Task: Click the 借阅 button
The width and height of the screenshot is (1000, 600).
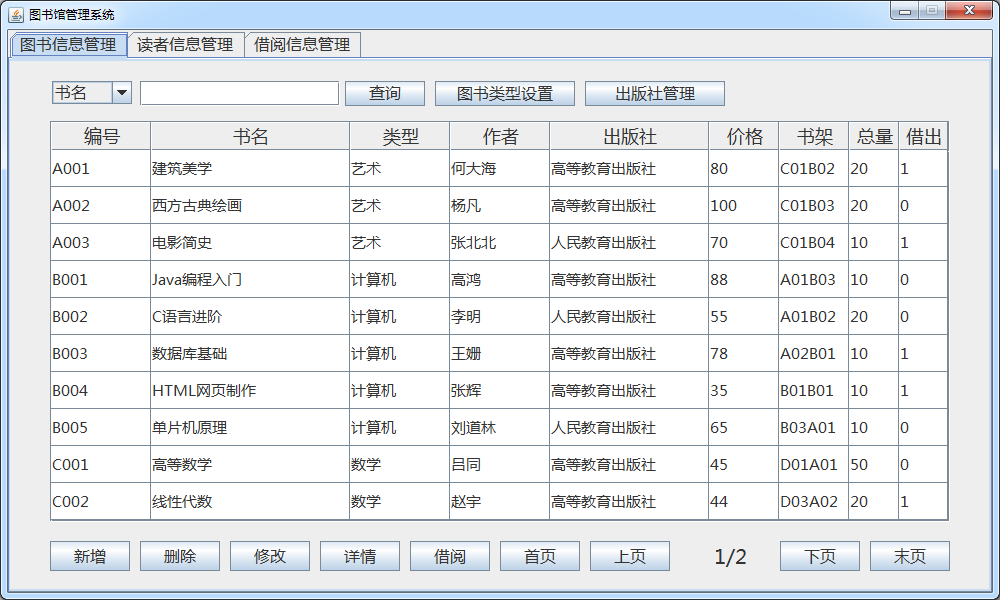Action: tap(450, 556)
